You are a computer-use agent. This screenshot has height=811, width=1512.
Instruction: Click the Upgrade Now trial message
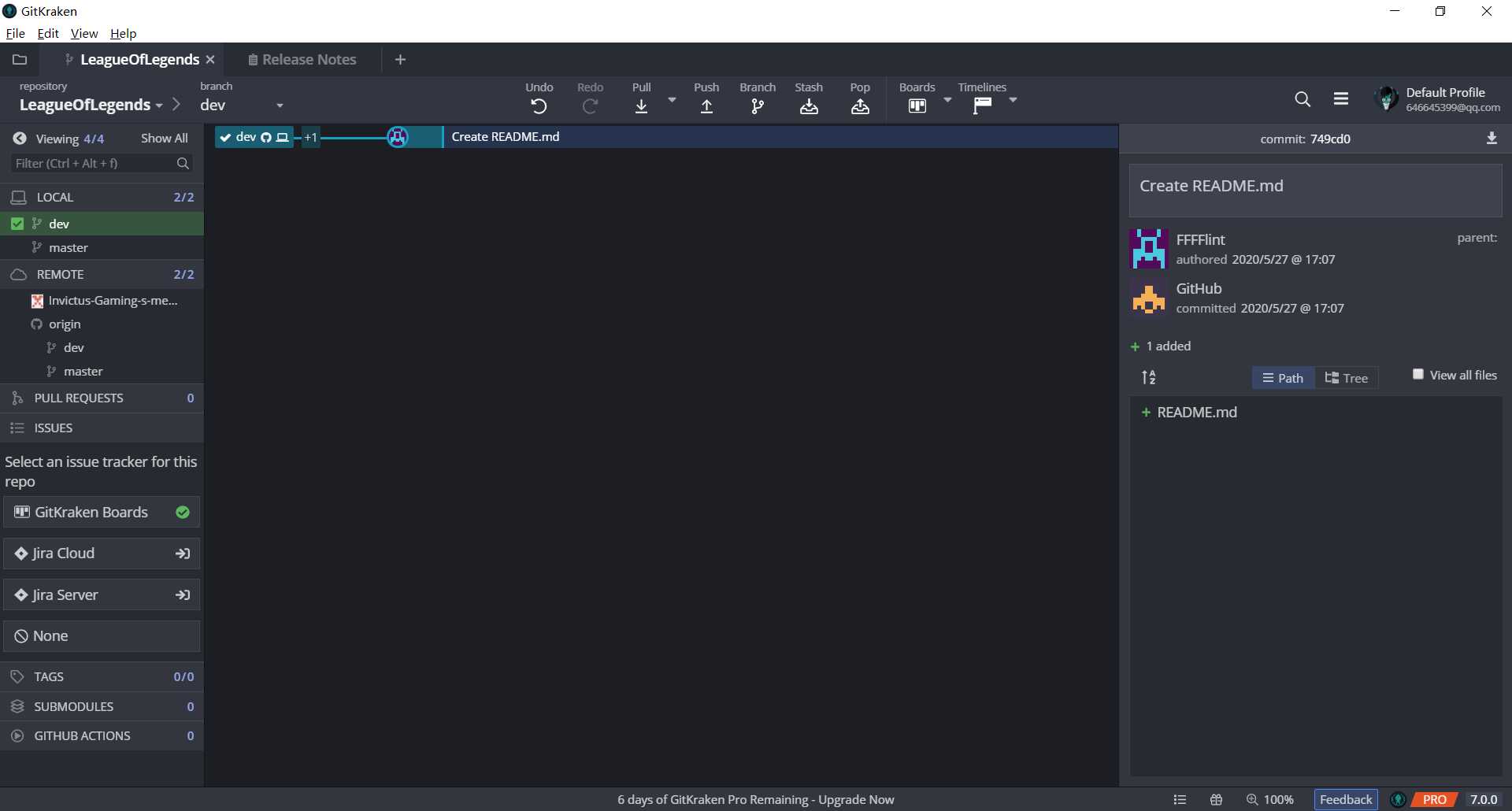coord(755,800)
